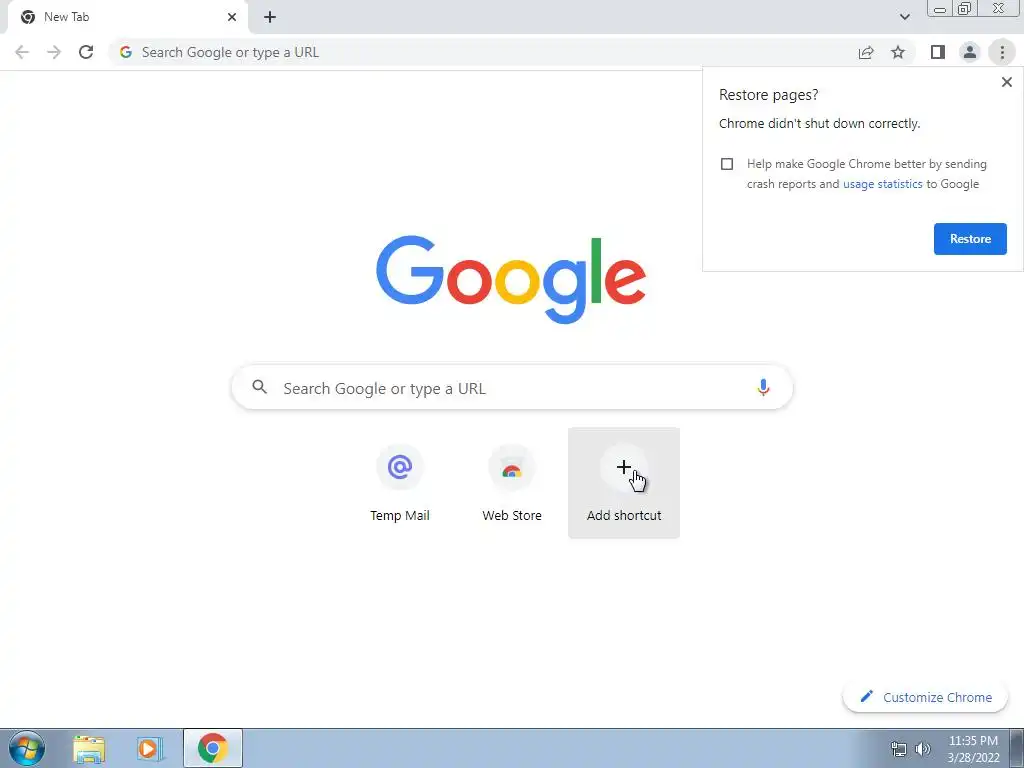
Task: Select the New Tab tab
Action: click(x=127, y=17)
